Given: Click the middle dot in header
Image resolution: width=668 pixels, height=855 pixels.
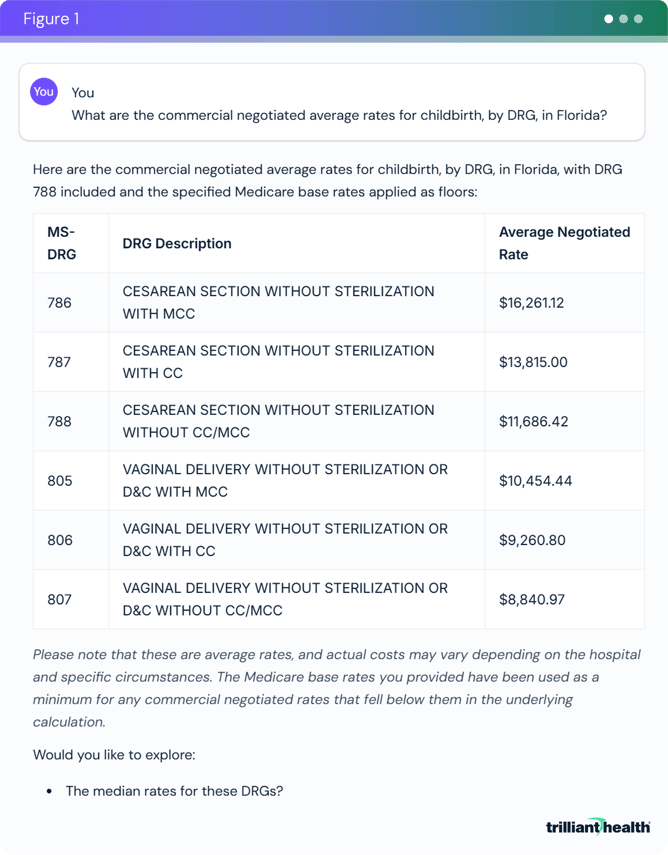Looking at the screenshot, I should (x=624, y=19).
